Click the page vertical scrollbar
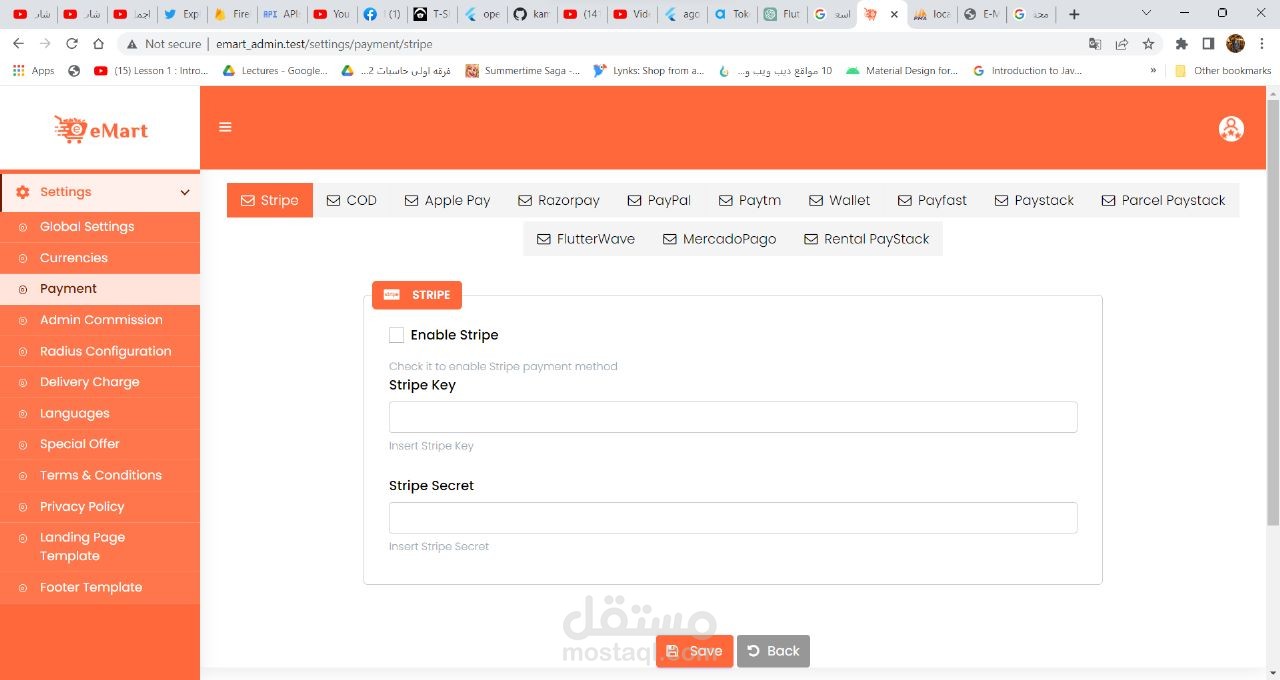 [1273, 310]
